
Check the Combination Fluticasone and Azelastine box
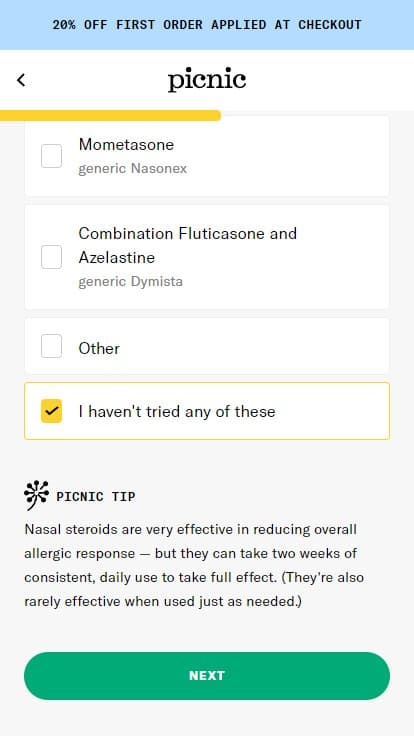[x=51, y=257]
